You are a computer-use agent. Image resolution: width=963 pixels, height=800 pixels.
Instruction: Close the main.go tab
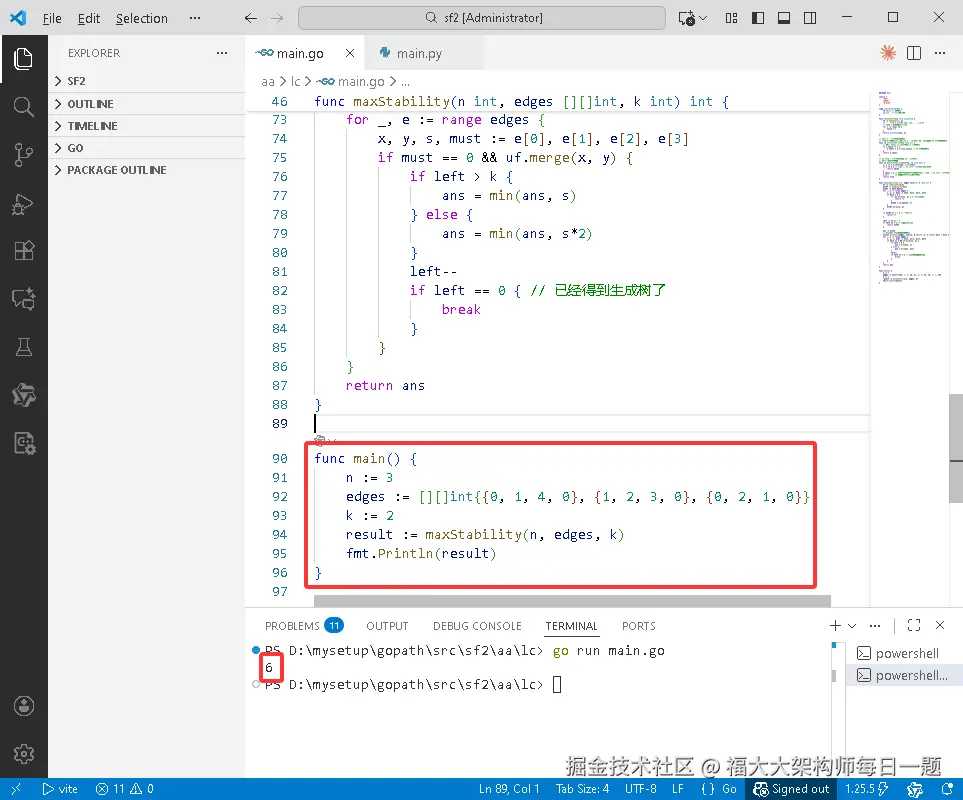coord(349,53)
